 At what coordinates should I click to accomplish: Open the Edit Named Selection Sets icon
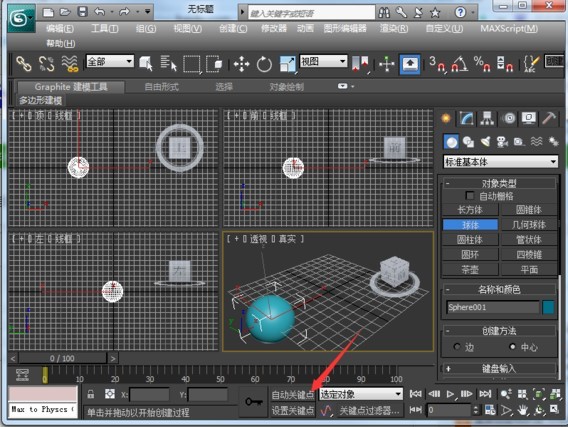pos(531,64)
